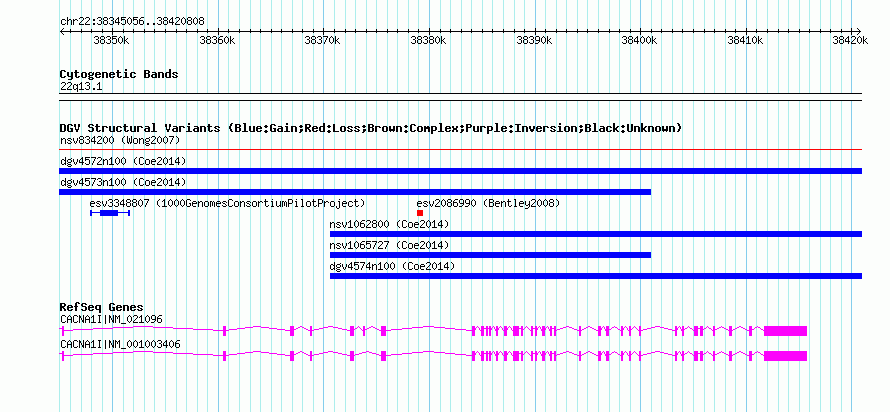The width and height of the screenshot is (890, 412).
Task: Click the esv3348807 1000GenomesConsortiumPilotProject label
Action: (x=228, y=203)
